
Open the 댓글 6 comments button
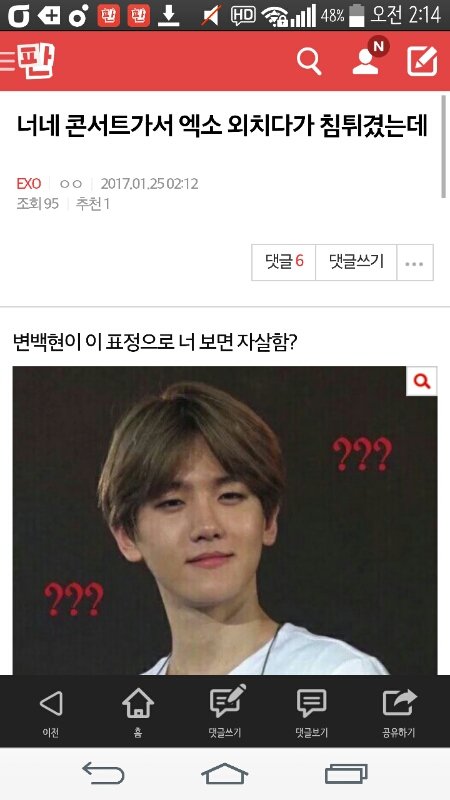[284, 262]
